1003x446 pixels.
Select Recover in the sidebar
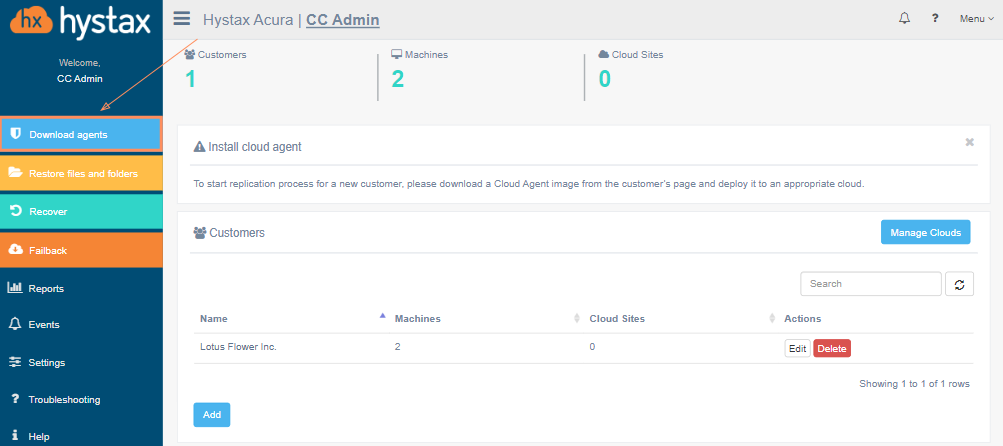(81, 211)
